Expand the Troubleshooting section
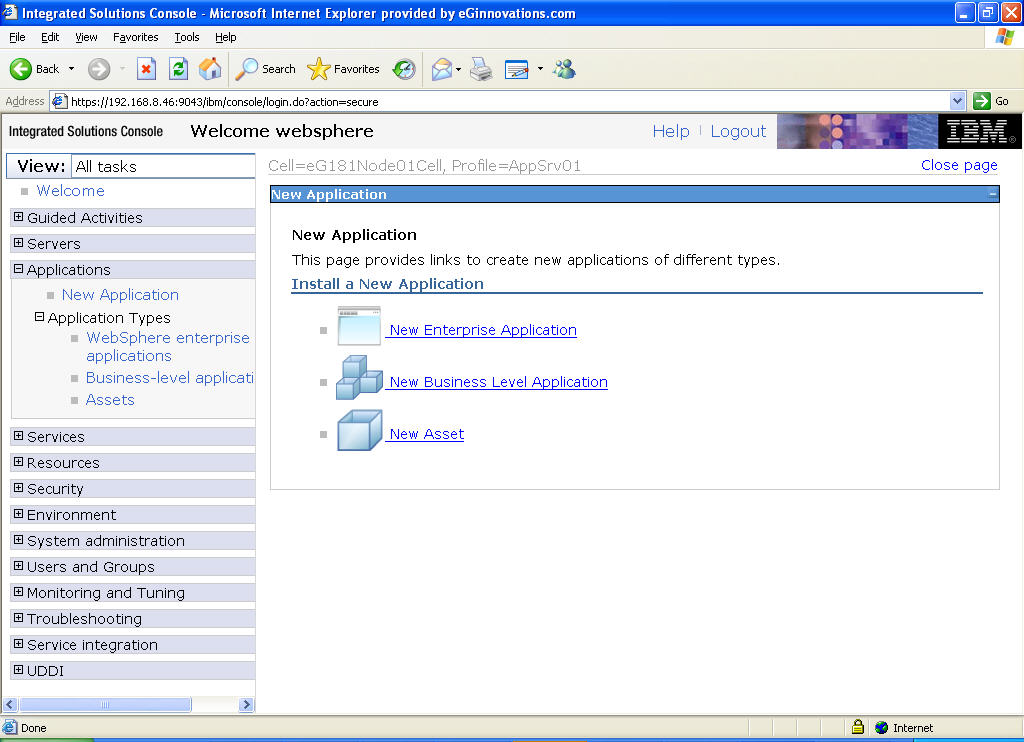The width and height of the screenshot is (1024, 742). pyautogui.click(x=19, y=618)
